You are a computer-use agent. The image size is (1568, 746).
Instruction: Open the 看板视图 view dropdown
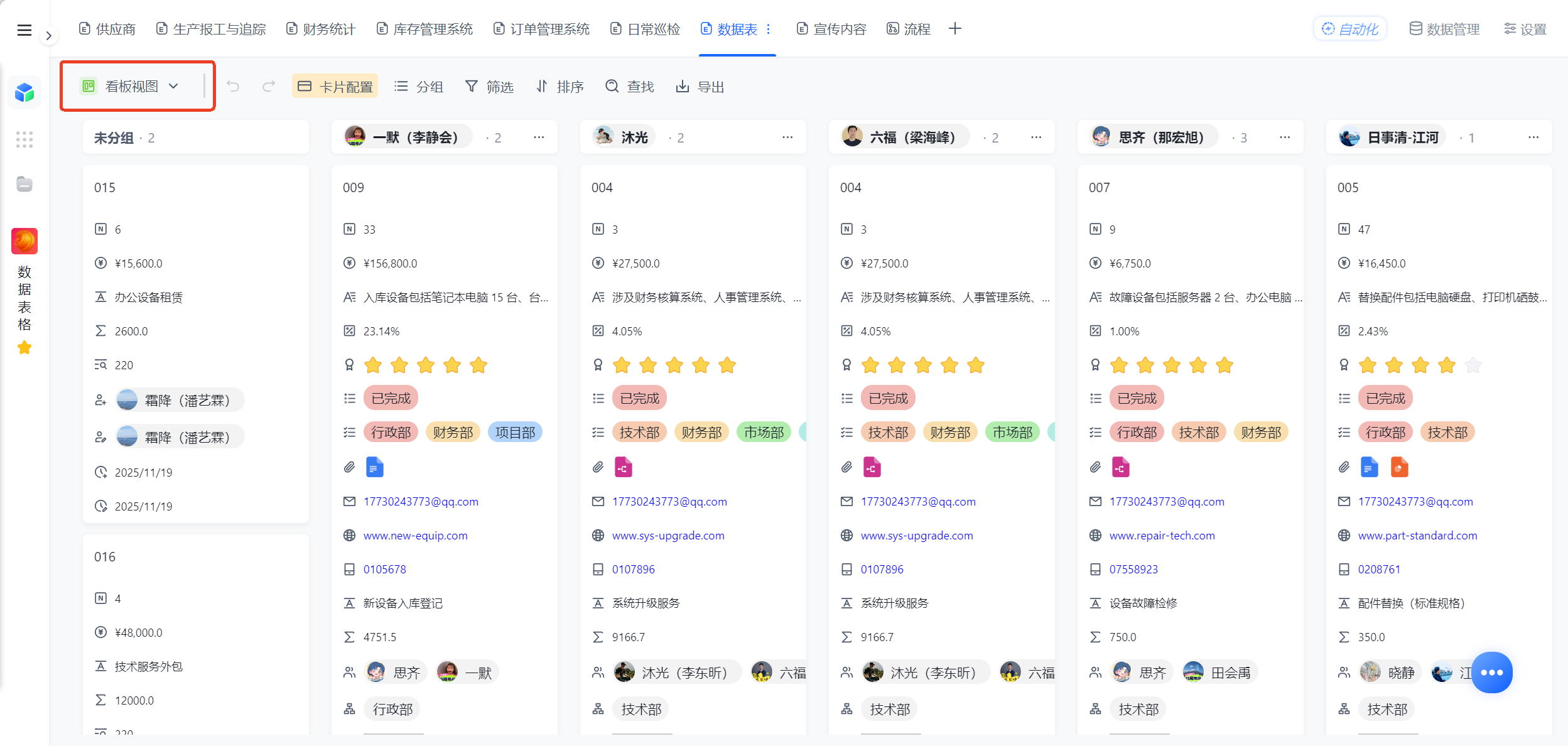click(x=130, y=86)
